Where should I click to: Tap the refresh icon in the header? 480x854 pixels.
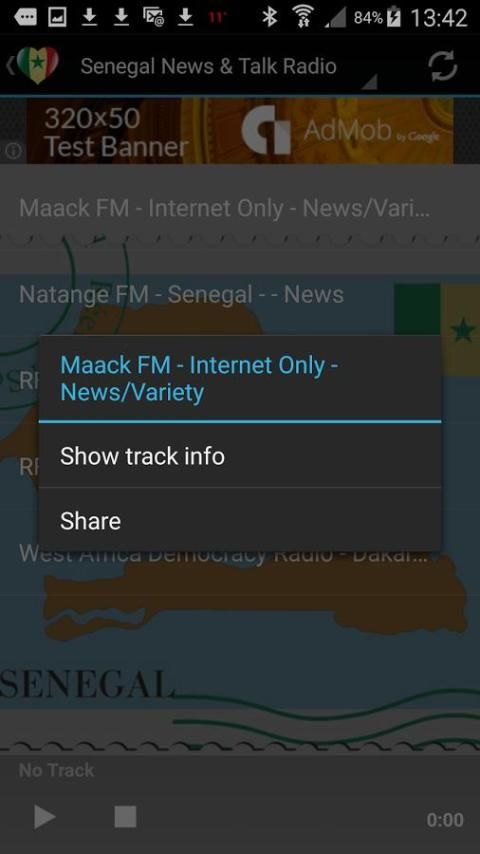pyautogui.click(x=442, y=66)
